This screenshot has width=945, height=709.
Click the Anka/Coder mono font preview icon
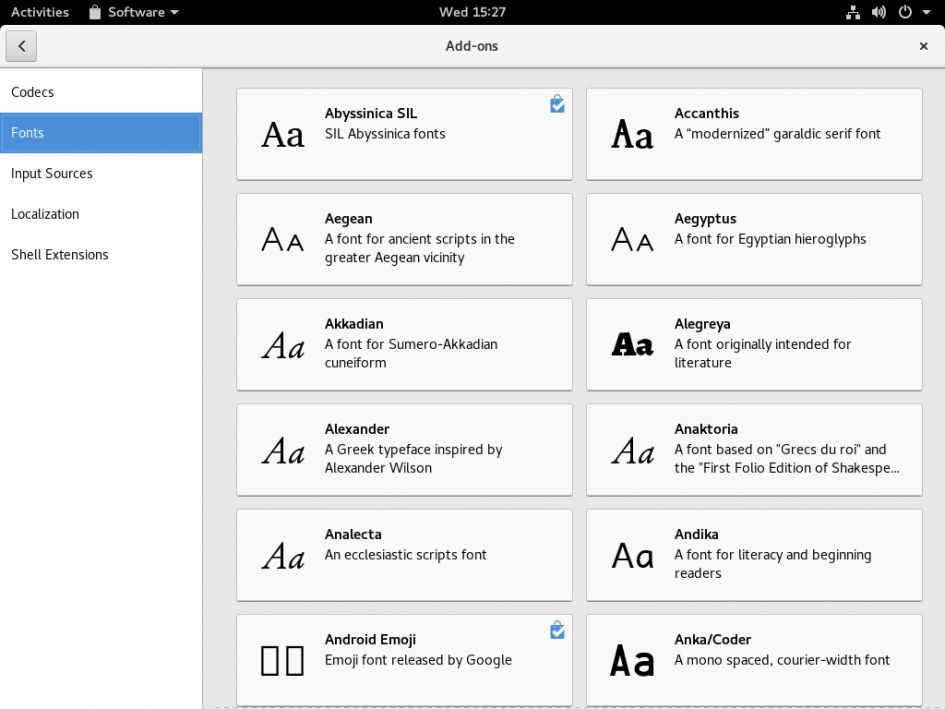pos(630,658)
